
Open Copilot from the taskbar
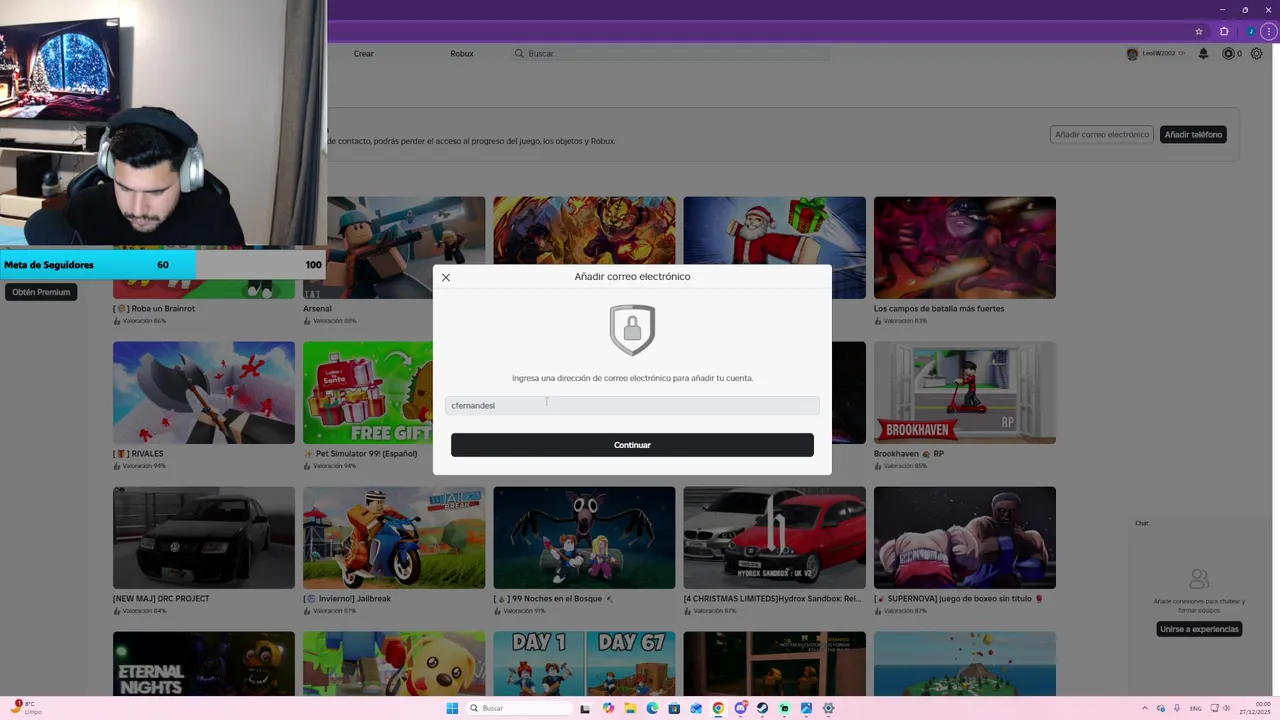pos(608,708)
